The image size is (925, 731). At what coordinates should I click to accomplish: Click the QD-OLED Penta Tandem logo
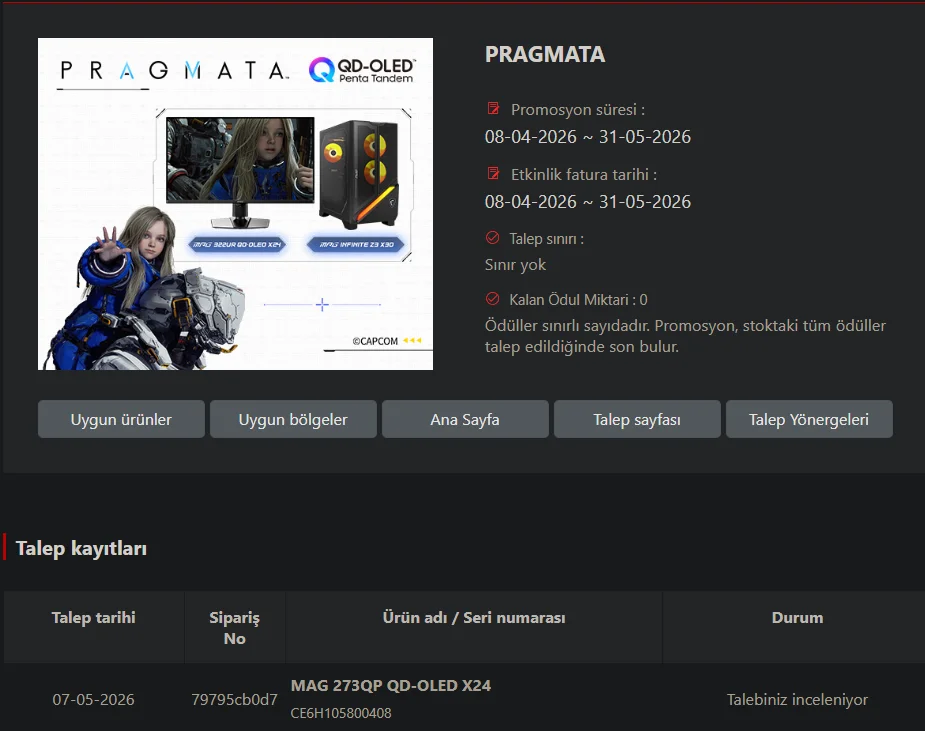pos(362,70)
